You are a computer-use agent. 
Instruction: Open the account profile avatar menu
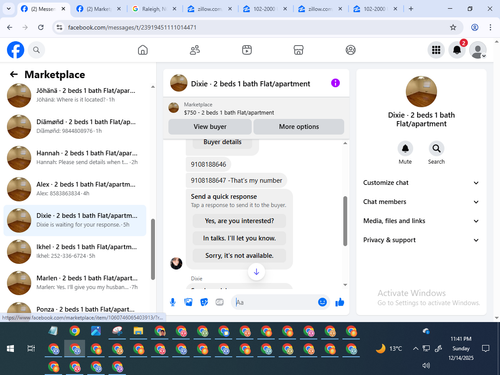(x=478, y=50)
